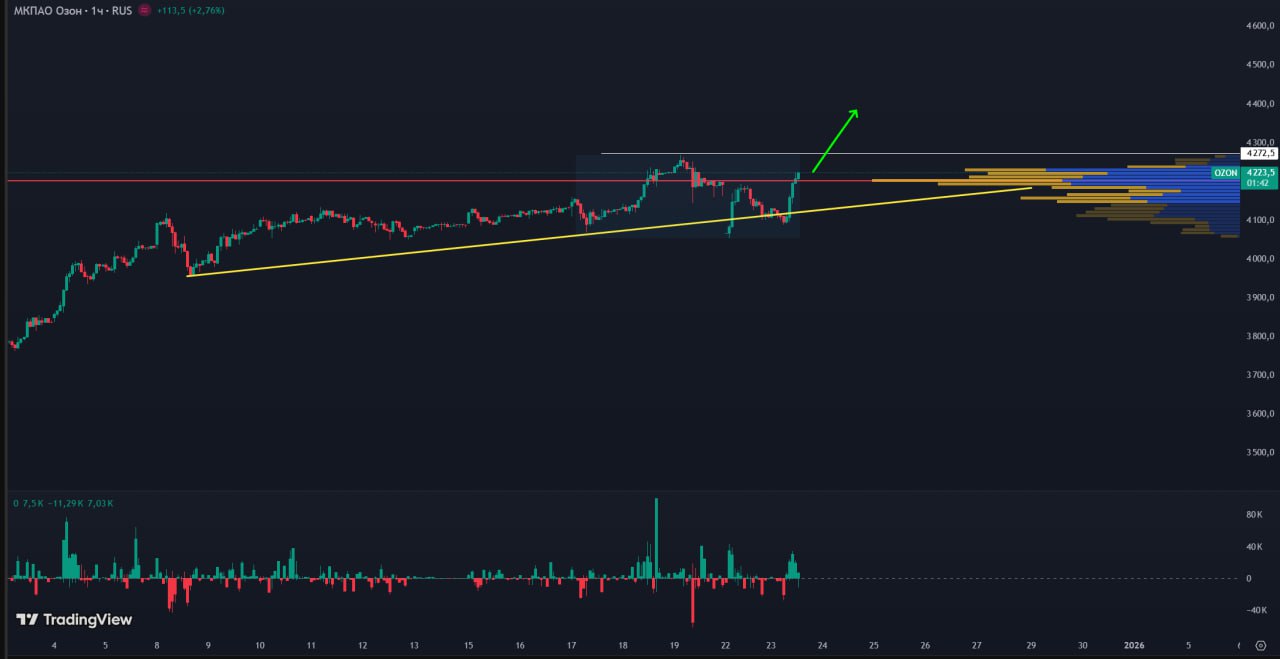Click the OZON ticker tag on price scale

pos(1225,173)
